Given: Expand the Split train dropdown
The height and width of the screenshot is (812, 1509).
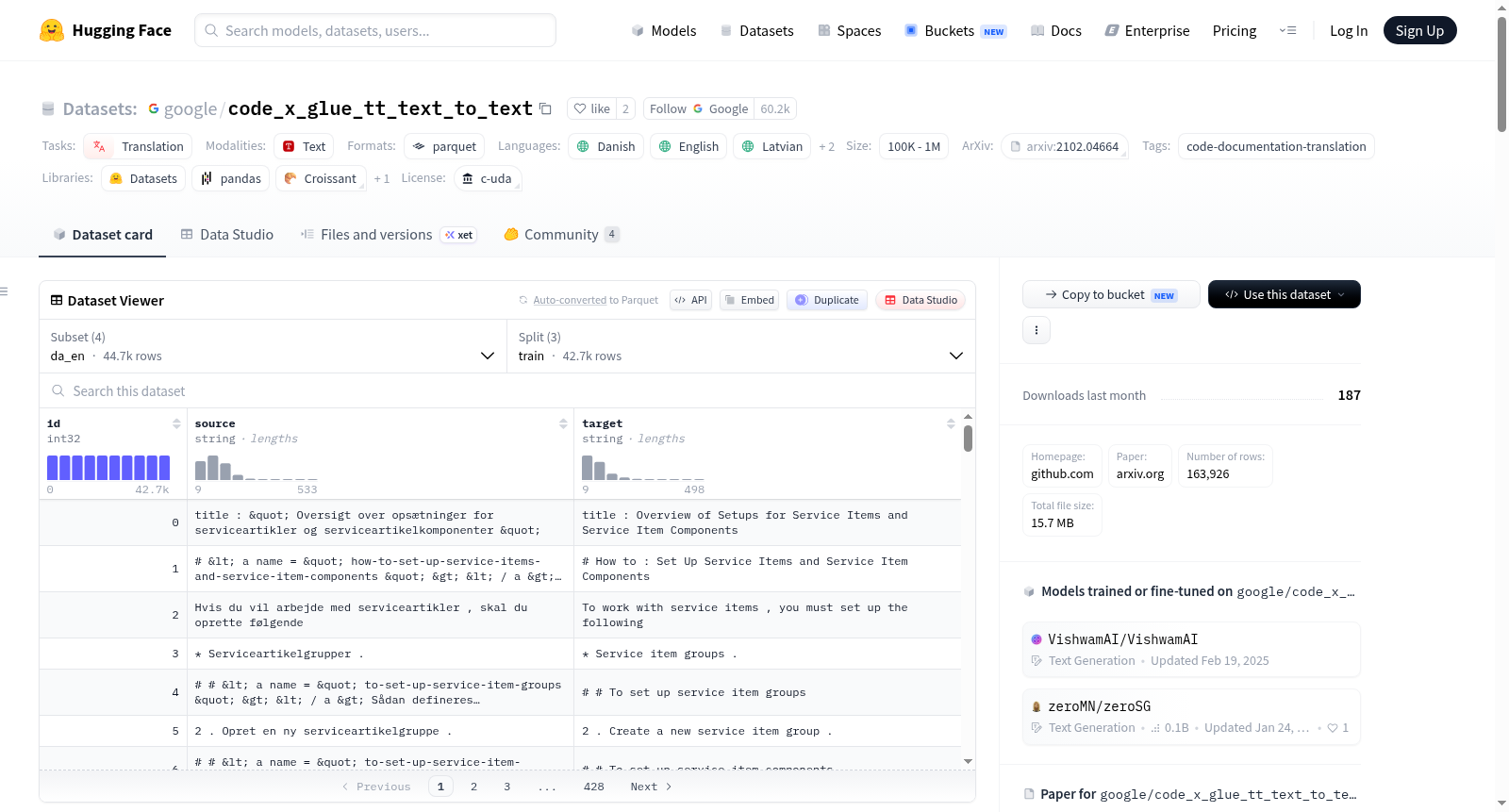Looking at the screenshot, I should [741, 347].
